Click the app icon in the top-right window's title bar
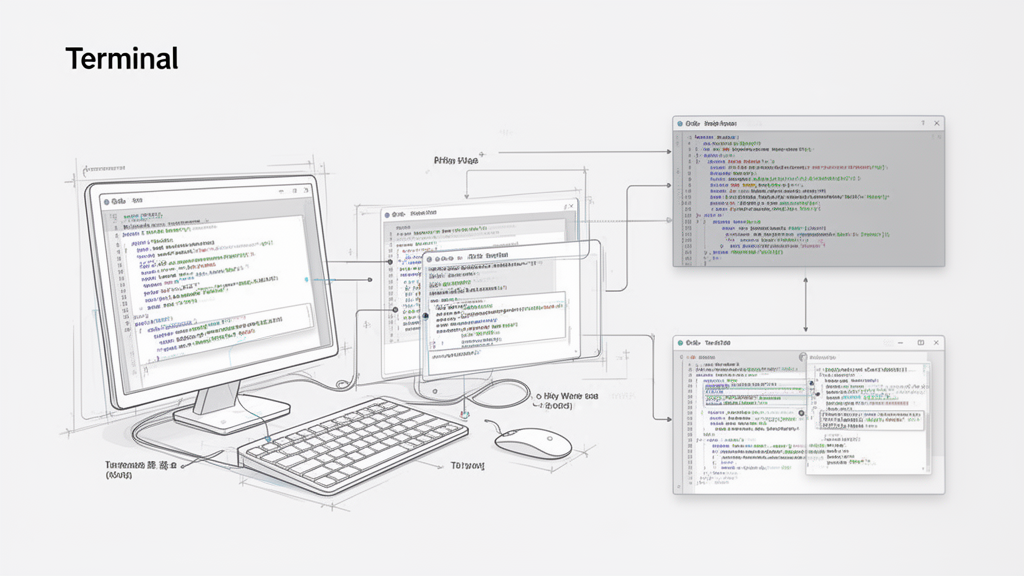 pos(679,123)
